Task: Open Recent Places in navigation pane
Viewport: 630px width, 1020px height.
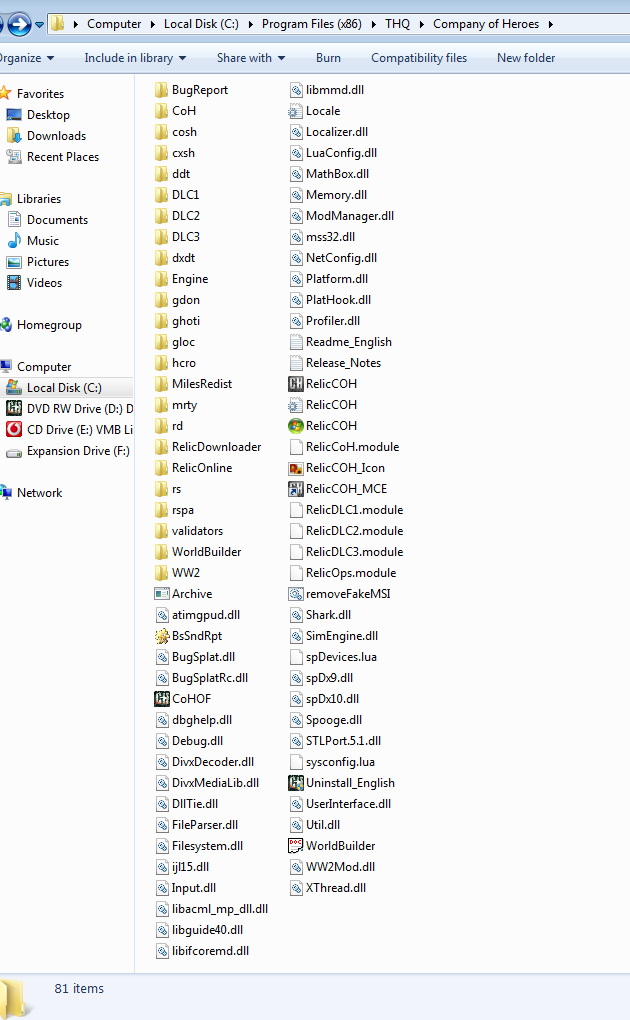Action: pos(62,157)
